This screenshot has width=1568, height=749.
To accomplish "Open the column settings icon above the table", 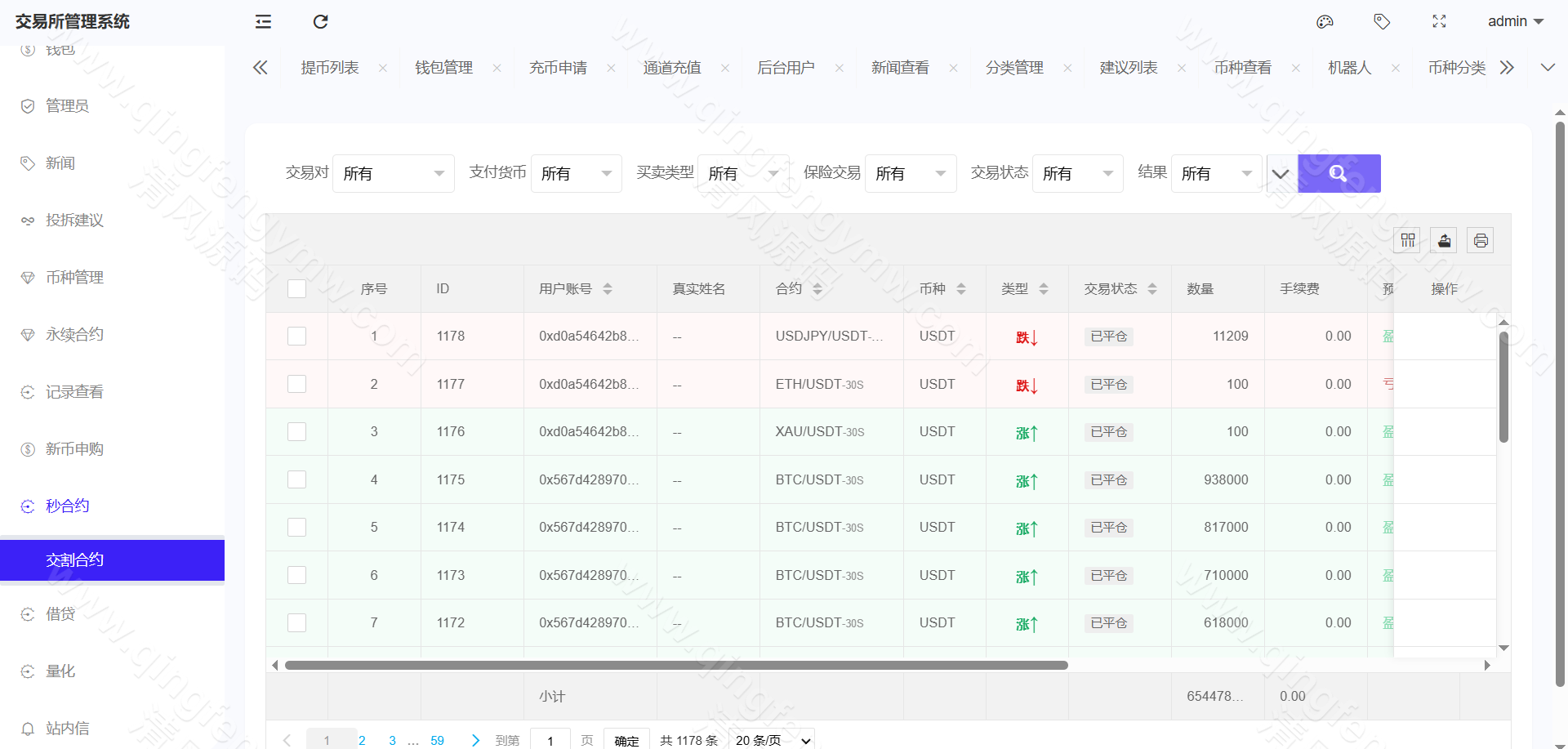I will (x=1407, y=239).
